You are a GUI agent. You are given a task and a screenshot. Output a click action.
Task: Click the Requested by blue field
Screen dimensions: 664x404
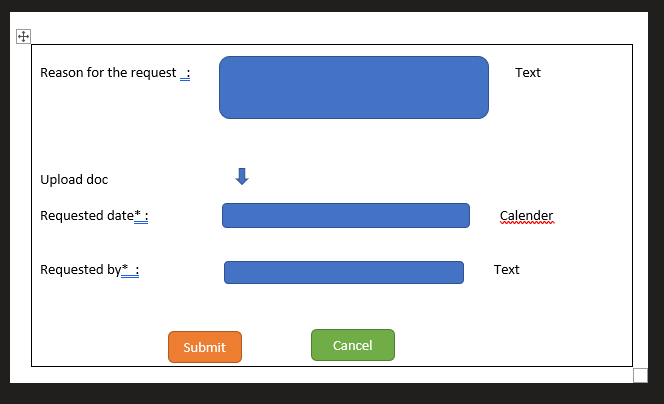(343, 272)
